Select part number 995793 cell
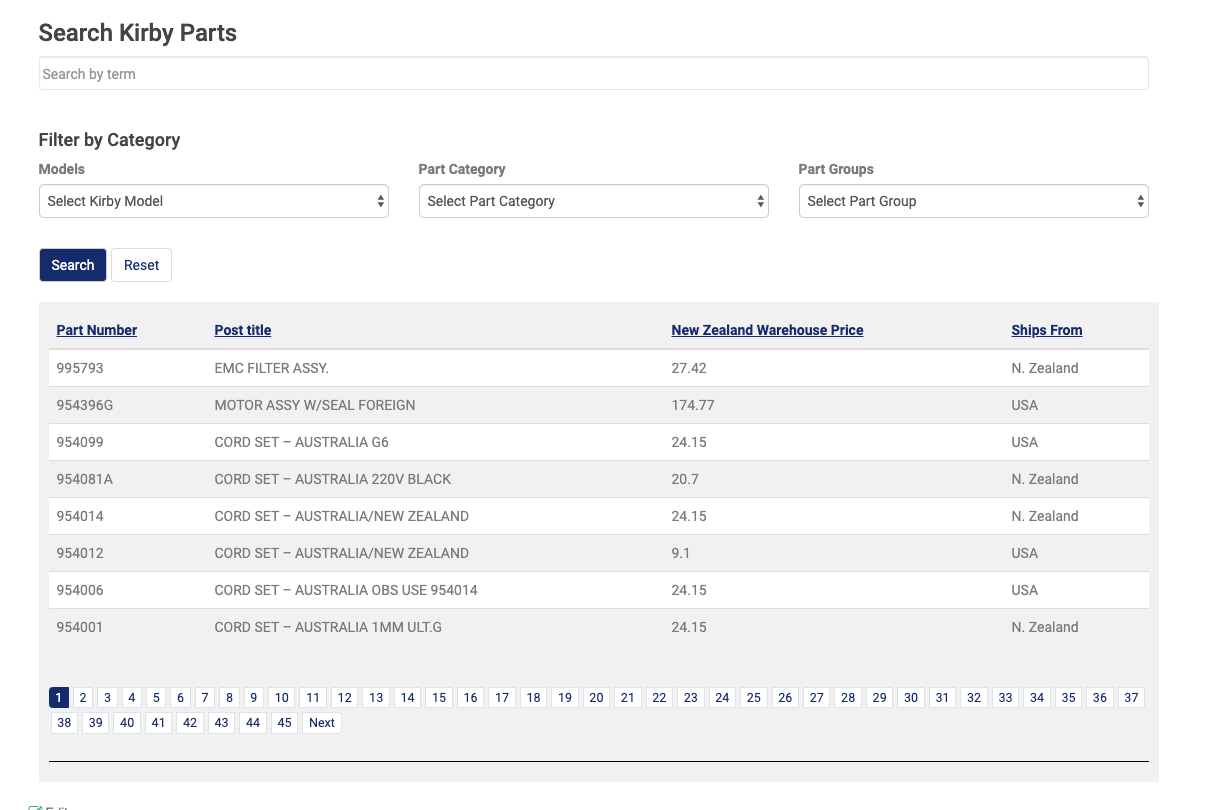 coord(80,368)
